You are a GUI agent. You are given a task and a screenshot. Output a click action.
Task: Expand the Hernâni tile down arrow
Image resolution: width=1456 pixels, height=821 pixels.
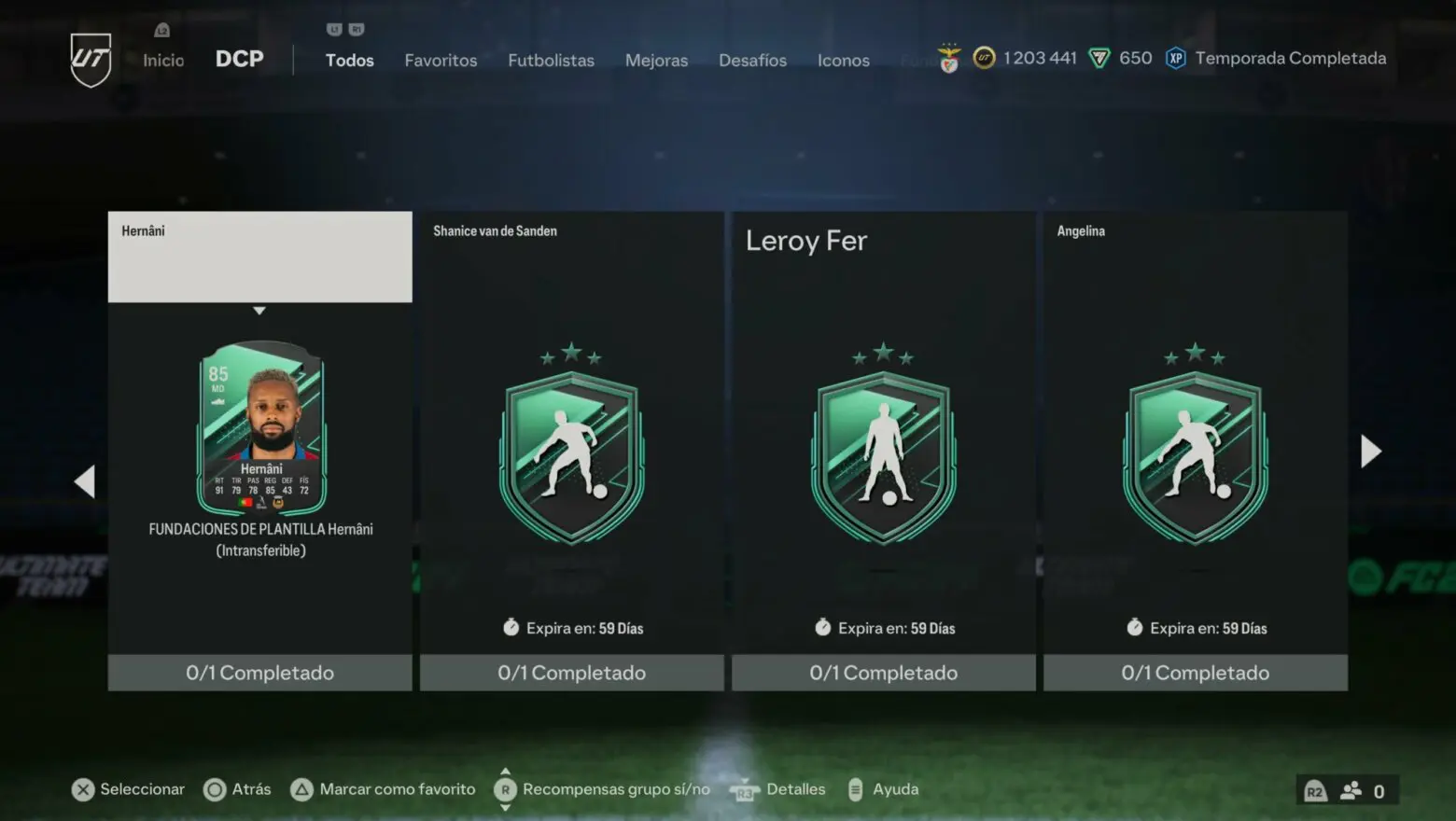coord(259,311)
